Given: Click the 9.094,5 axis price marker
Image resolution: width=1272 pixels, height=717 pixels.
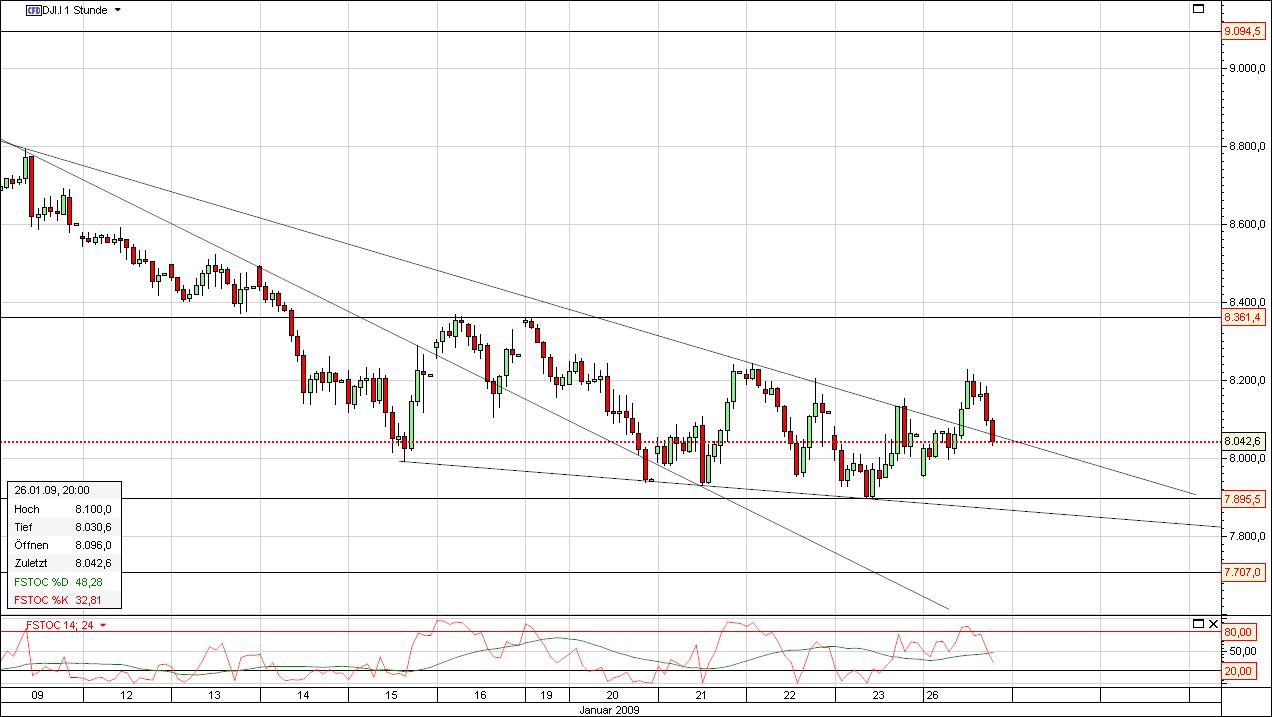Looking at the screenshot, I should (x=1243, y=32).
